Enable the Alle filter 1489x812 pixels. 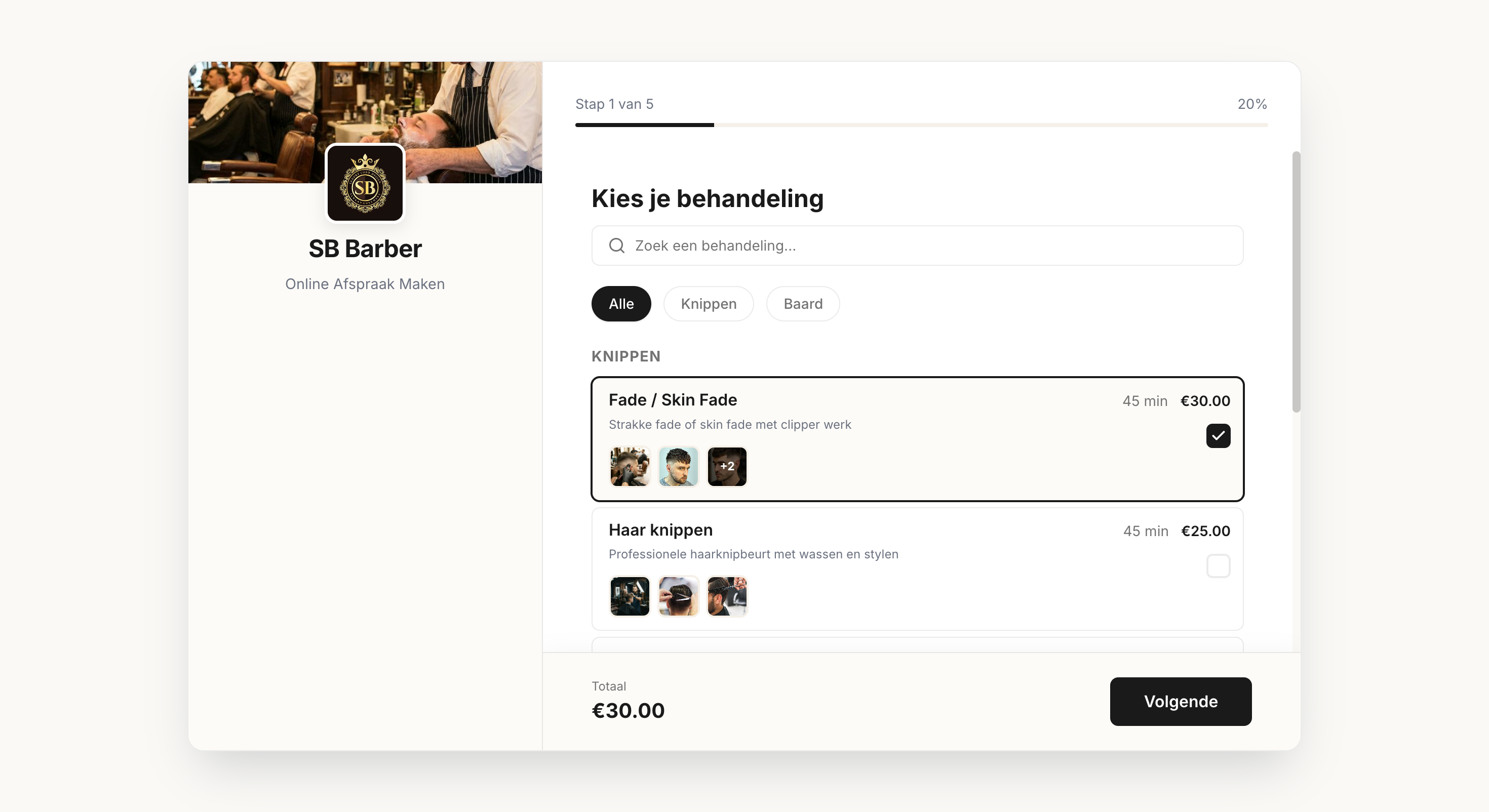(x=621, y=303)
